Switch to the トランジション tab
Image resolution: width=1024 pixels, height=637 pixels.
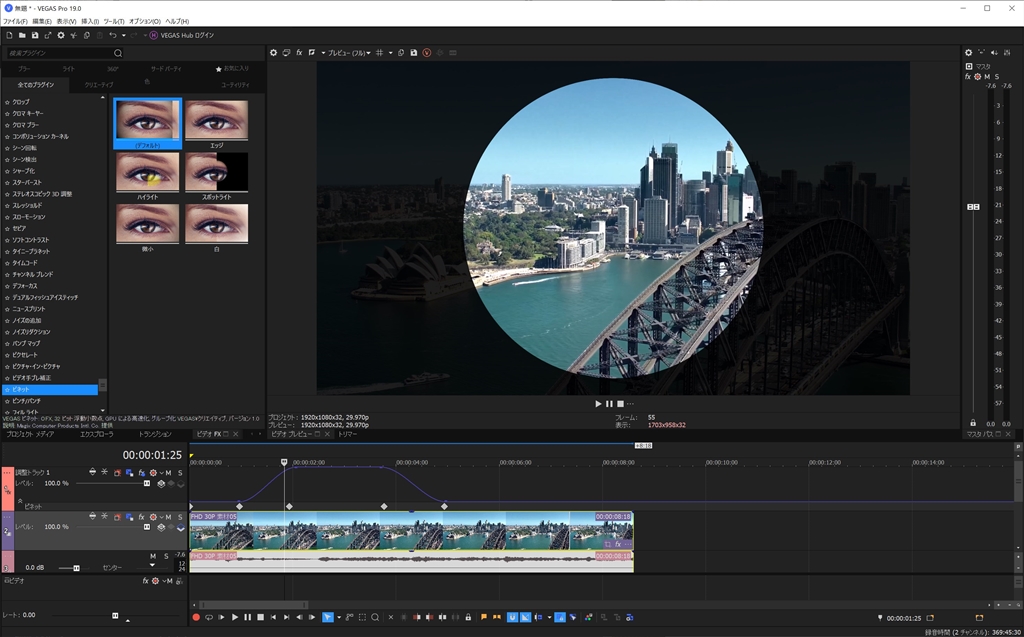point(155,435)
